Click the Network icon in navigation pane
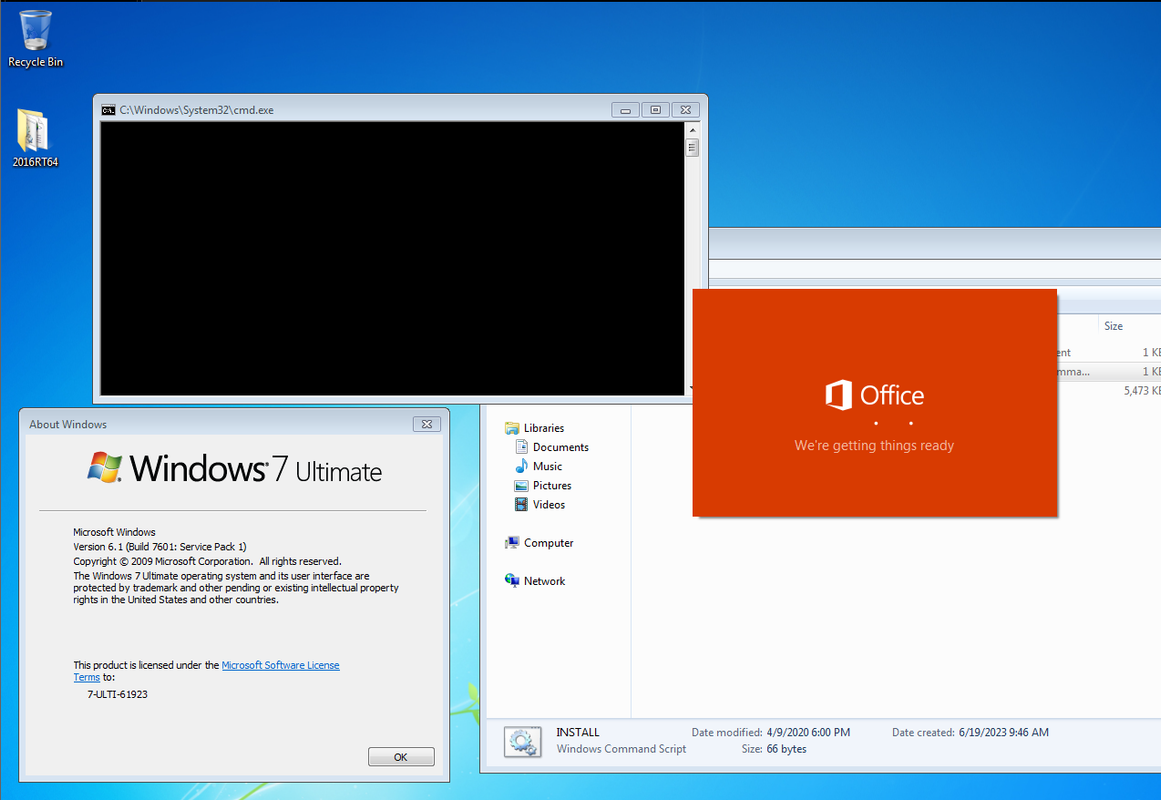 [512, 581]
